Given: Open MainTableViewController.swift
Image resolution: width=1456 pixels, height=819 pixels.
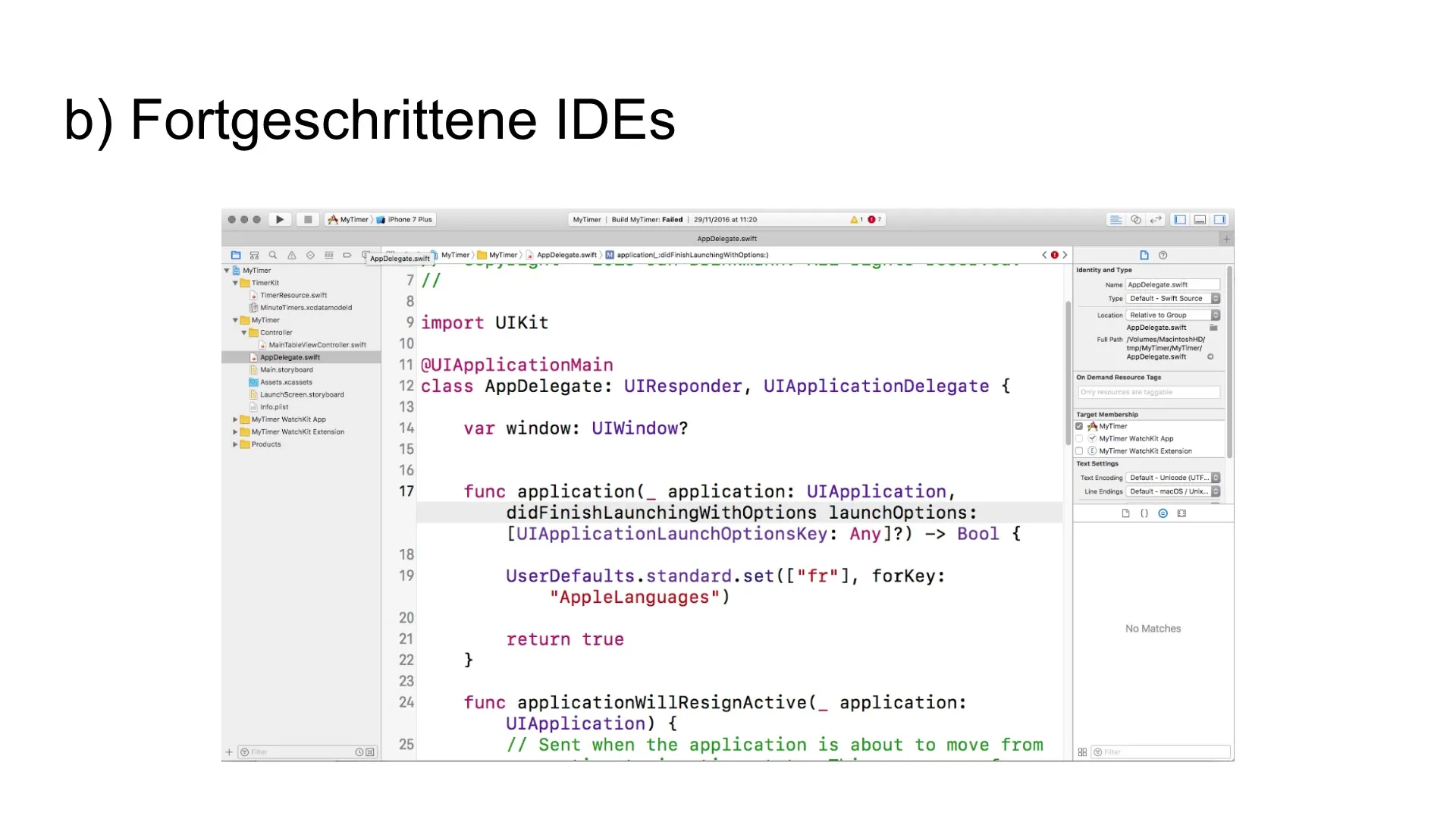Looking at the screenshot, I should click(317, 345).
